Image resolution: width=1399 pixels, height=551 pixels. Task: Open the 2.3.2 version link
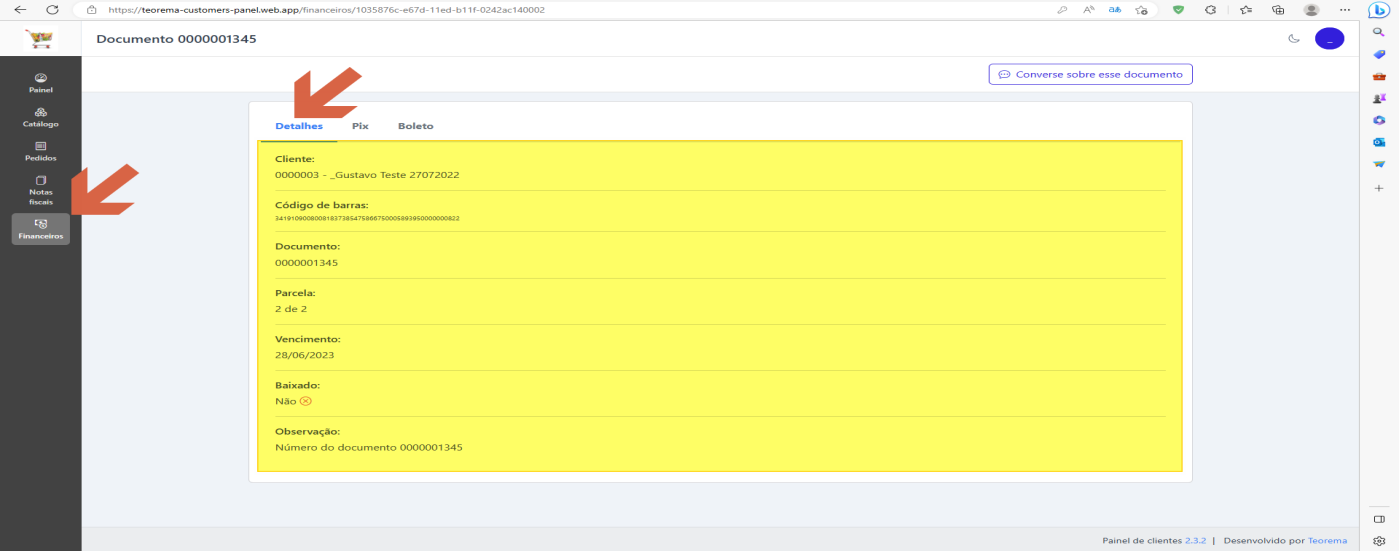[1196, 541]
